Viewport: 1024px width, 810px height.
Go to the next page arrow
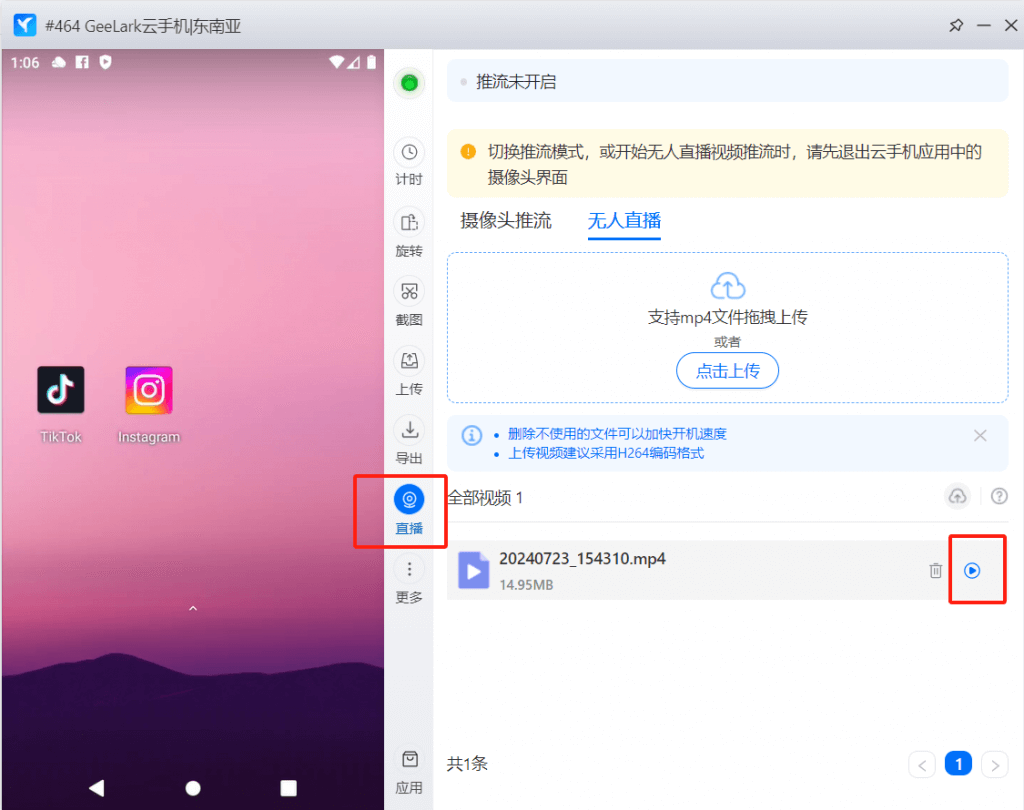coord(994,765)
